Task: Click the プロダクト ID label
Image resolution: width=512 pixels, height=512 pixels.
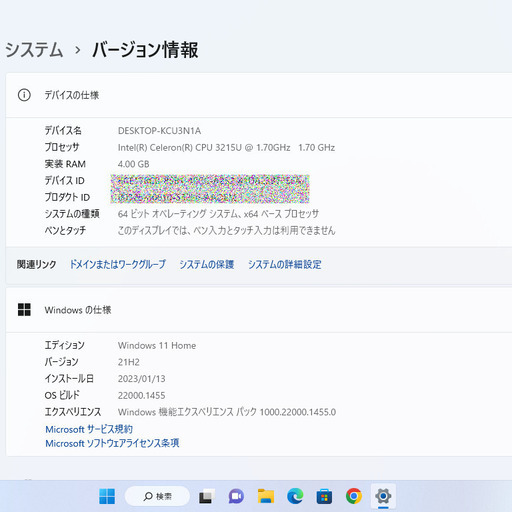Action: (67, 197)
